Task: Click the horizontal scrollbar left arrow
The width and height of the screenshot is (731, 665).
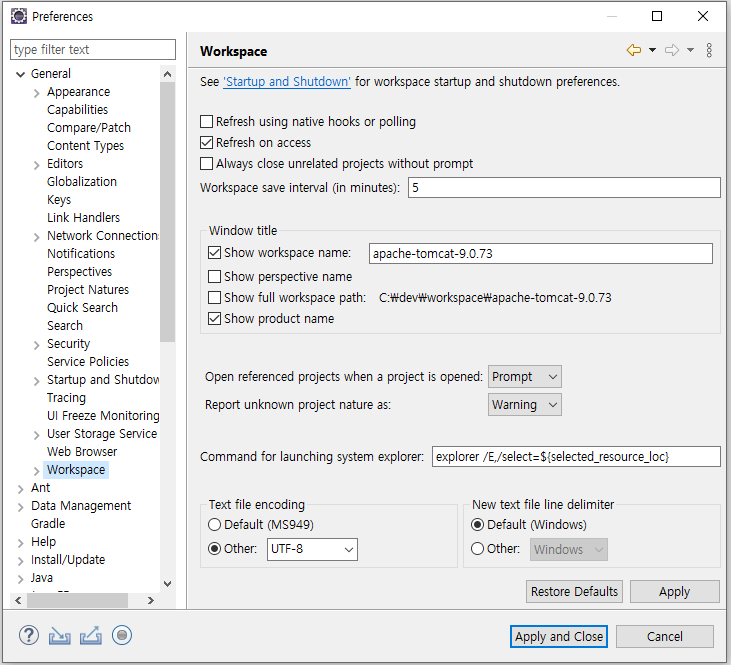Action: (18, 601)
